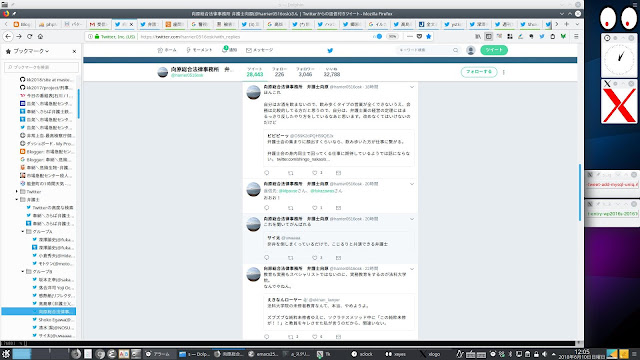Expand the Twitter bookmark folder
The image size is (640, 360).
(x=17, y=191)
